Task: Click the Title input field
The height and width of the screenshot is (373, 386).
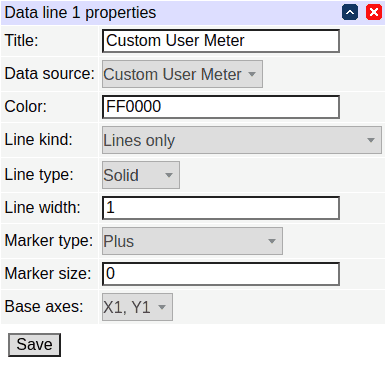Action: (x=221, y=41)
